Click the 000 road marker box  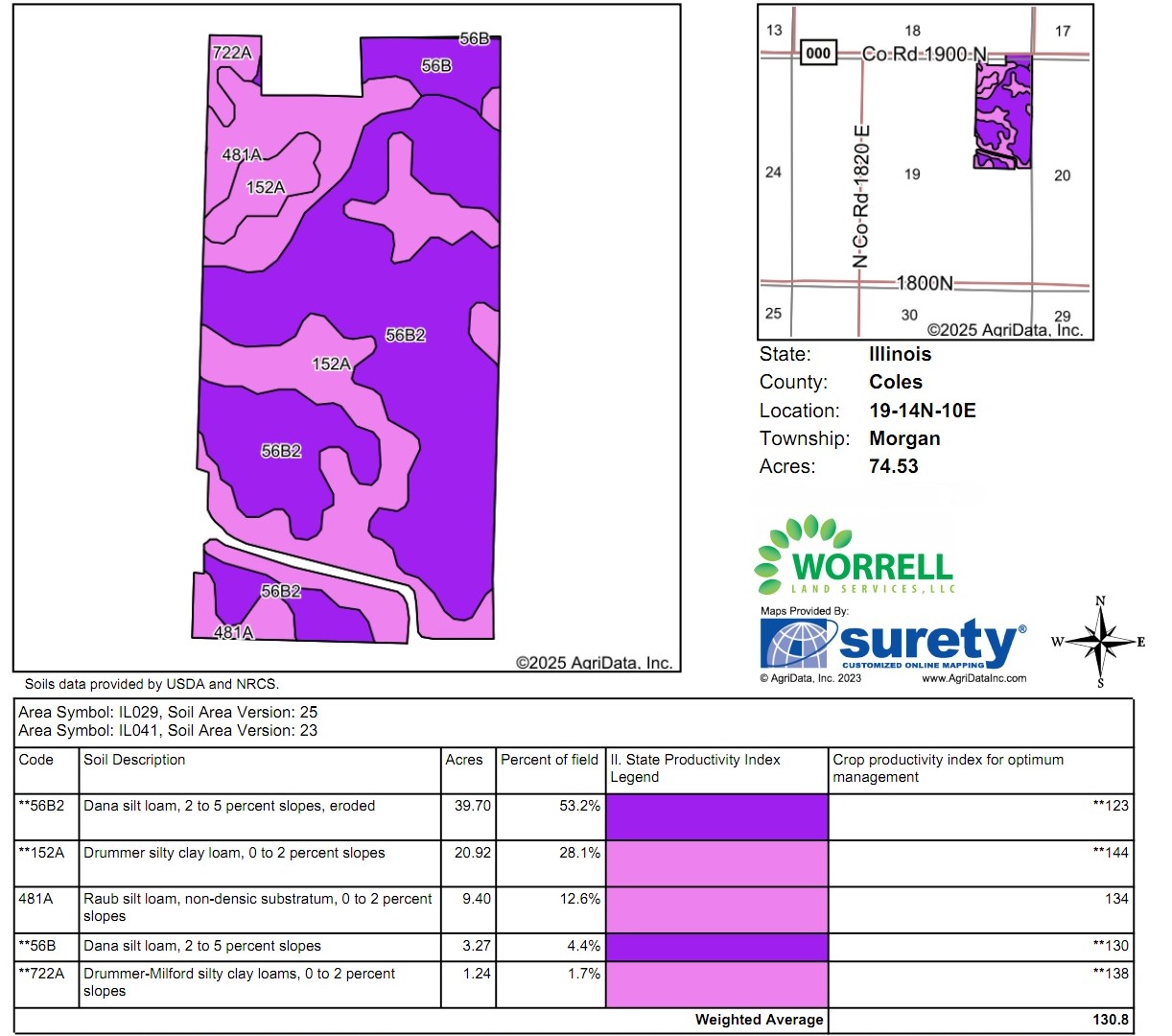[818, 53]
